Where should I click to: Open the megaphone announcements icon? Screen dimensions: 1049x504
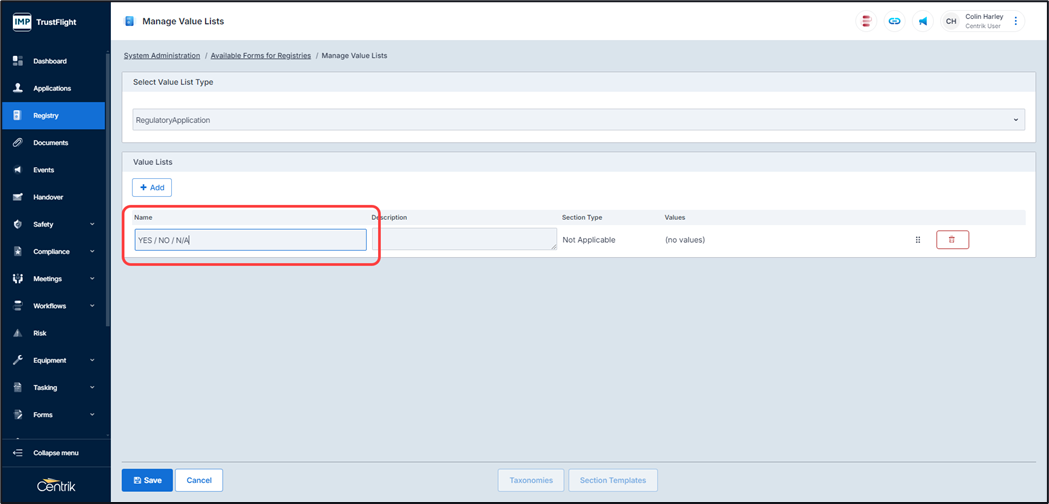pos(922,21)
